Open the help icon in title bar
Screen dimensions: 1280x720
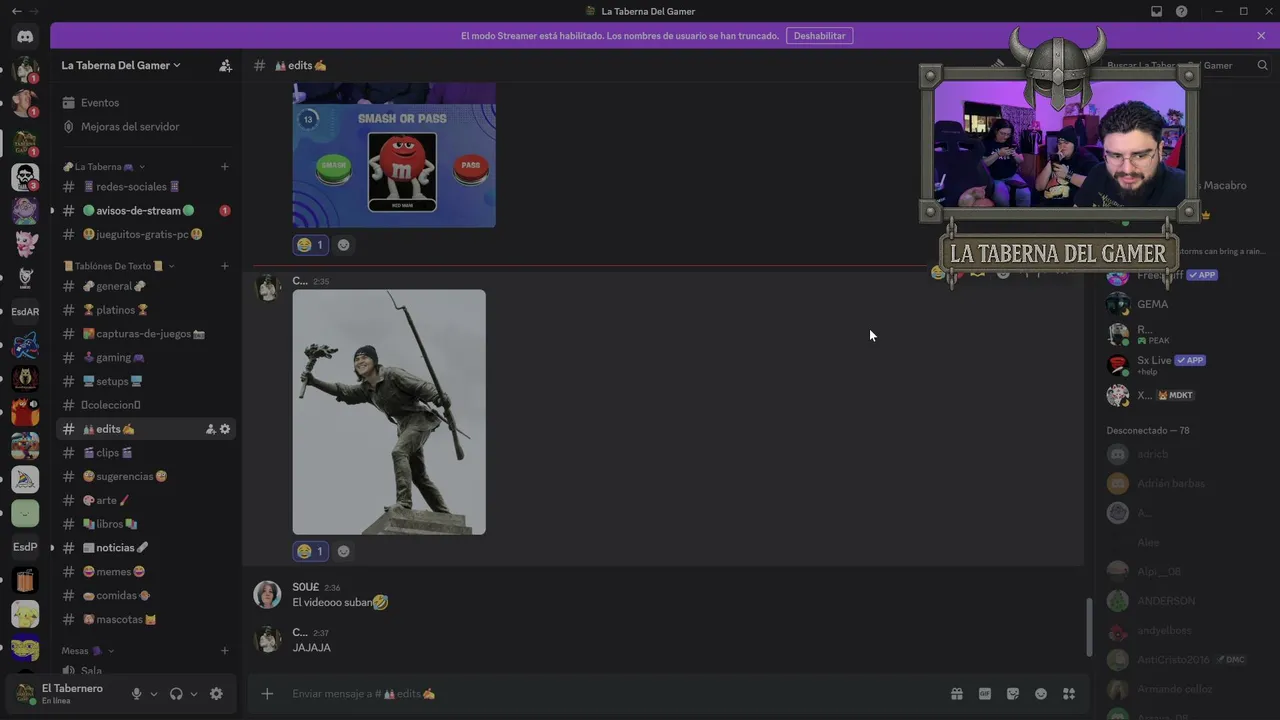[x=1182, y=11]
